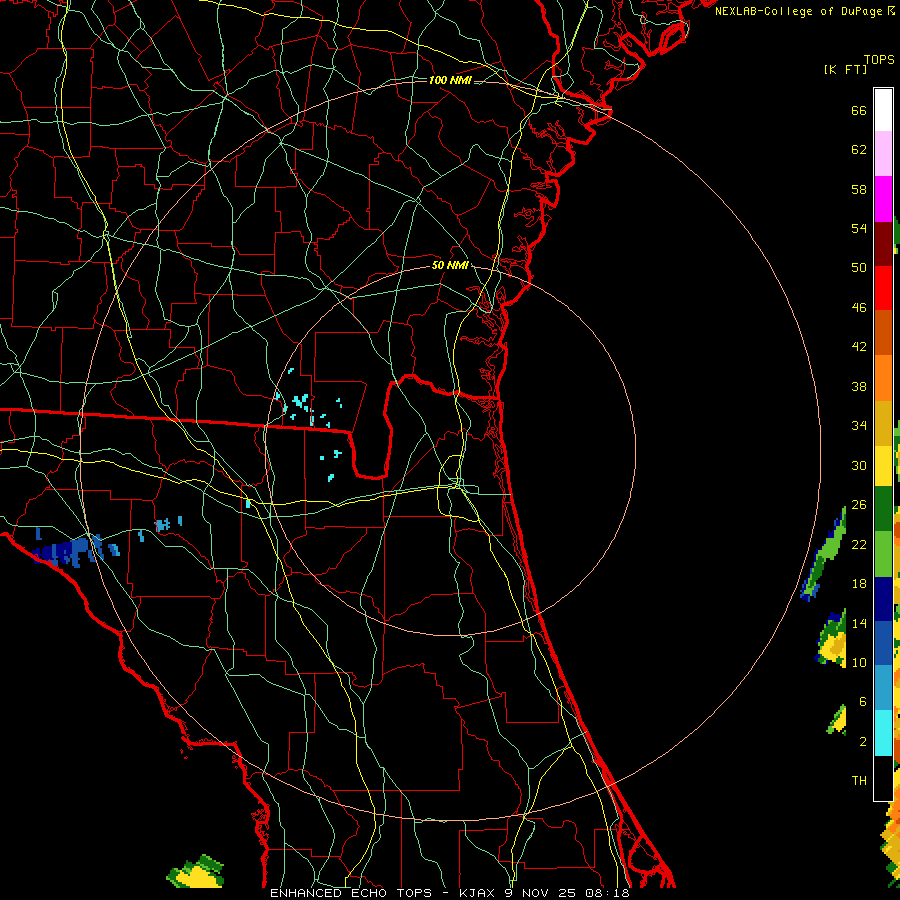Pick the light orange legend swatch

[x=883, y=378]
